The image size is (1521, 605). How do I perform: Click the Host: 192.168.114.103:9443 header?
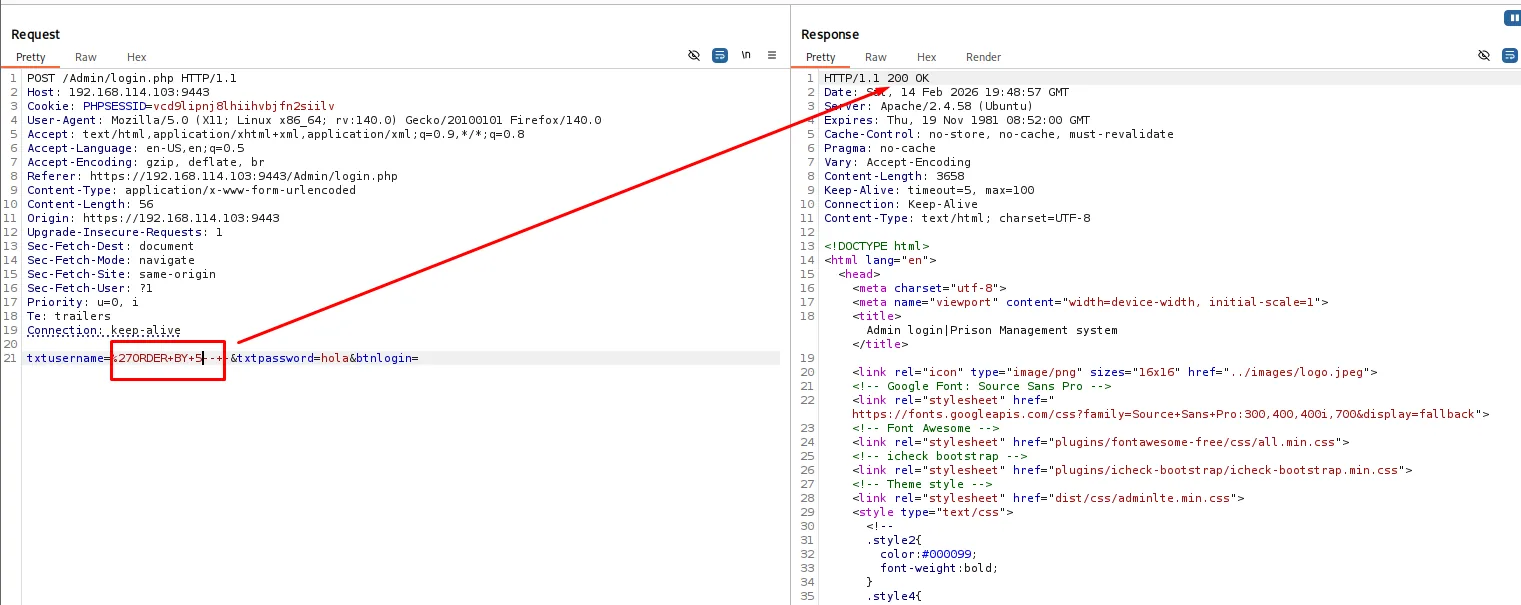pos(118,92)
